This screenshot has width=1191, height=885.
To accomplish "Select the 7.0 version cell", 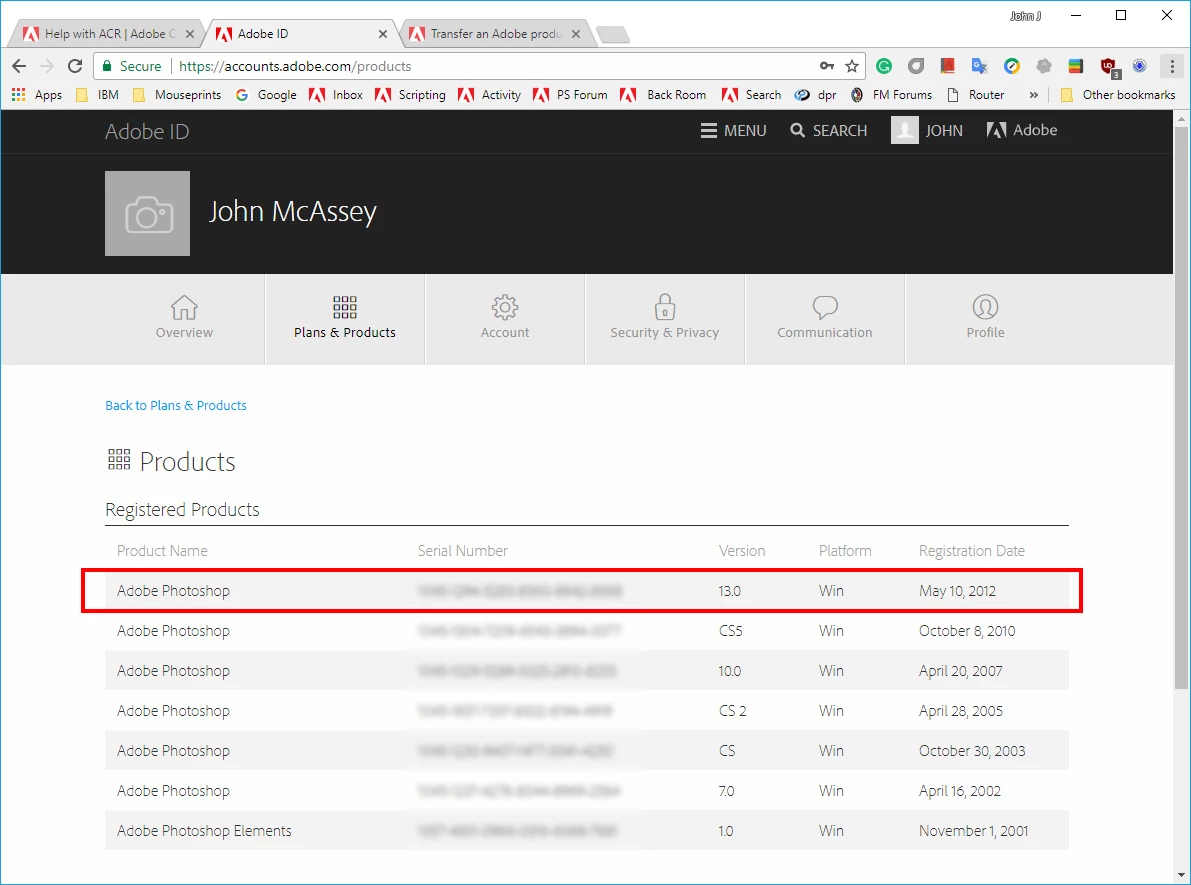I will tap(726, 791).
